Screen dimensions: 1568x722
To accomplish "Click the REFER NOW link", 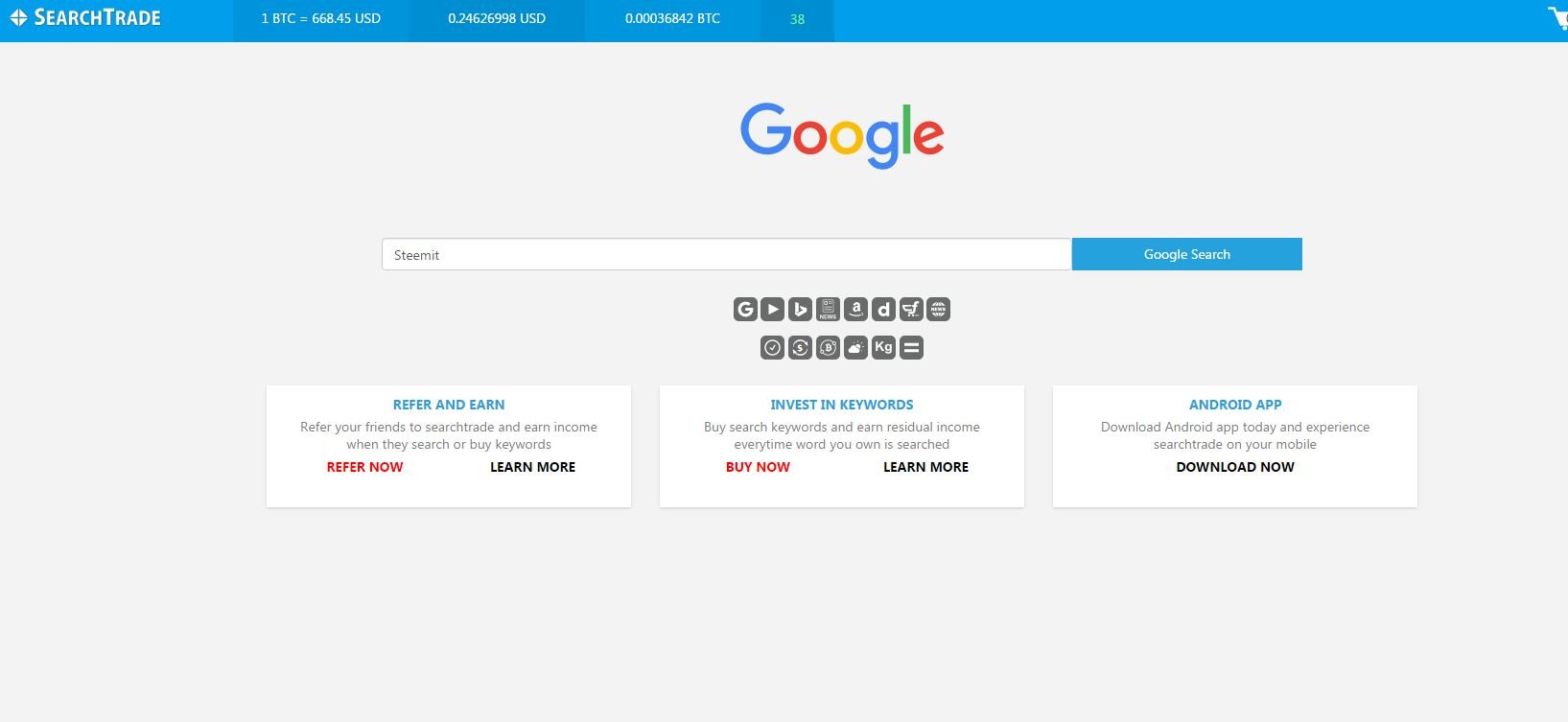I will 364,467.
